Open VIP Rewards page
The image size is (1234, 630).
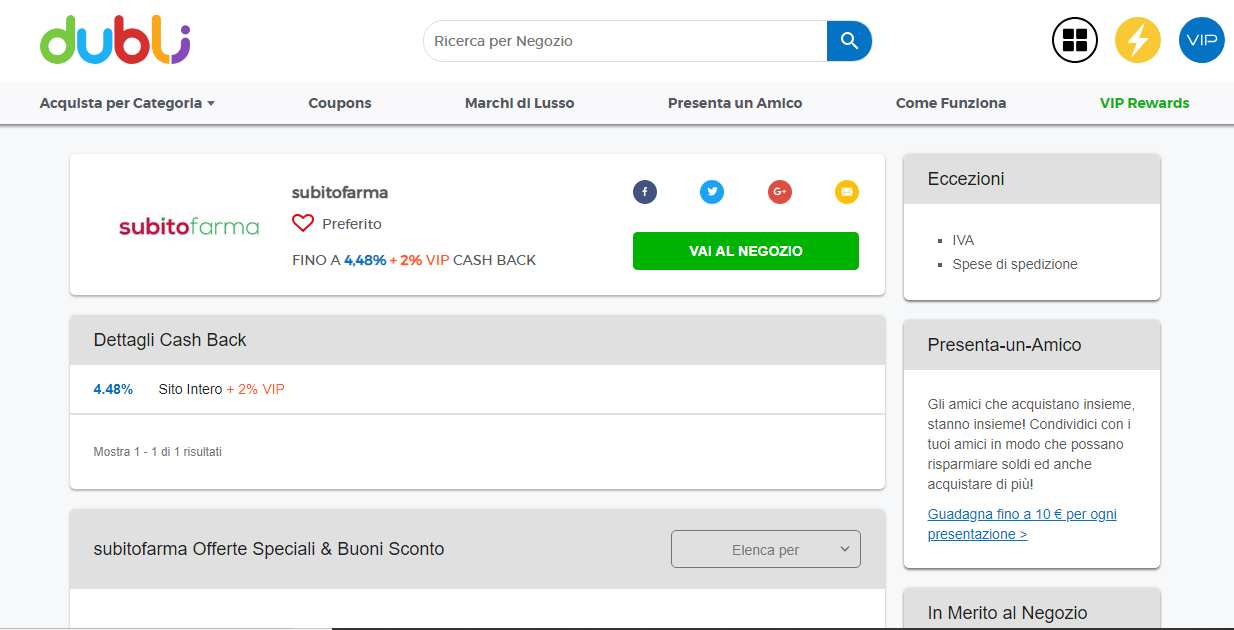click(x=1145, y=103)
